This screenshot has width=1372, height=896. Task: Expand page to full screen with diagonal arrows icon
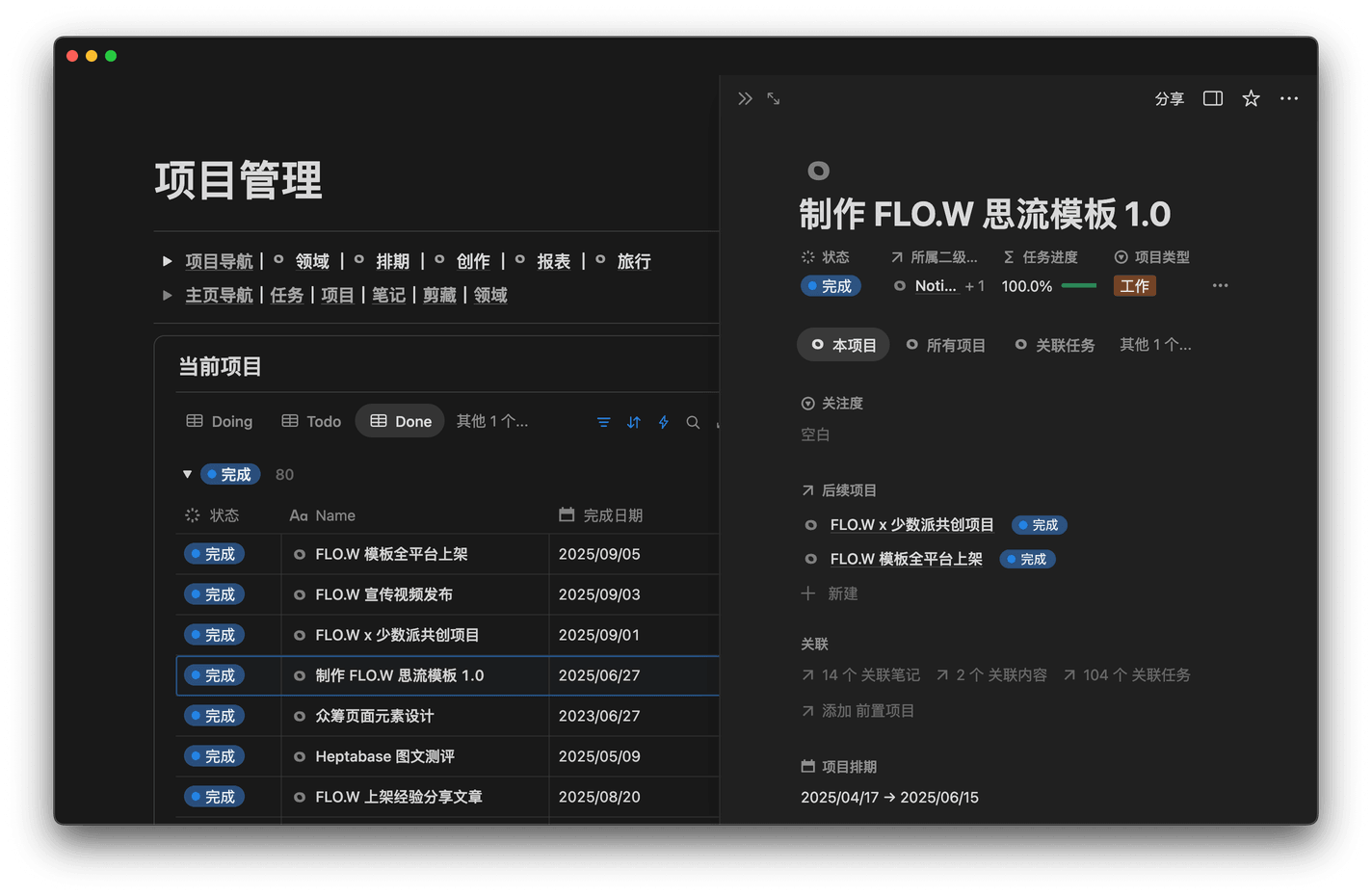pos(774,98)
